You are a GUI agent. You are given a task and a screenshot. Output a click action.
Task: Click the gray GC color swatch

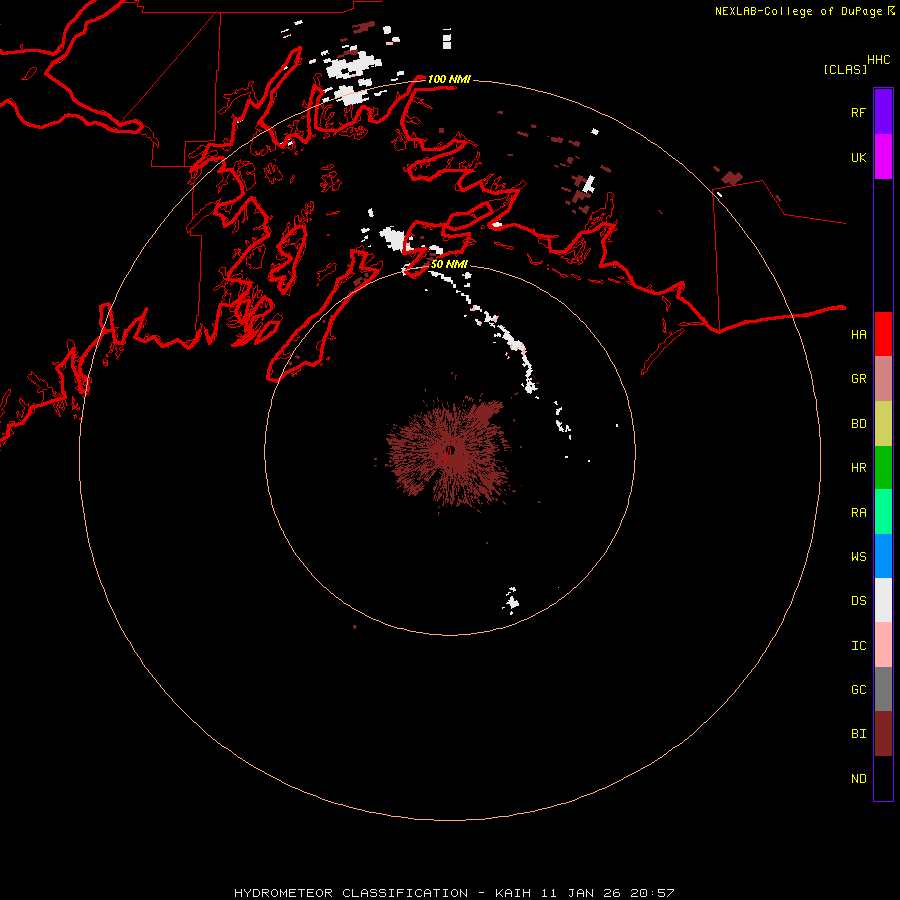tap(883, 689)
